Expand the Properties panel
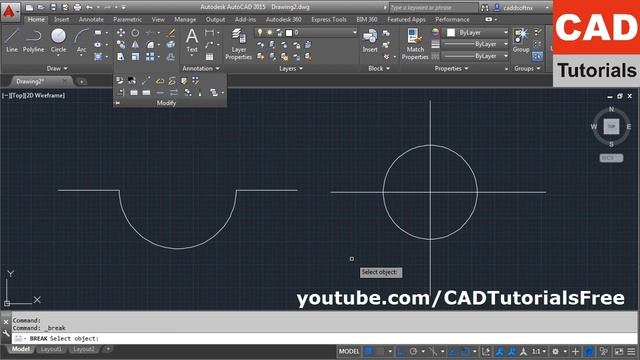Image resolution: width=640 pixels, height=360 pixels. coord(451,69)
